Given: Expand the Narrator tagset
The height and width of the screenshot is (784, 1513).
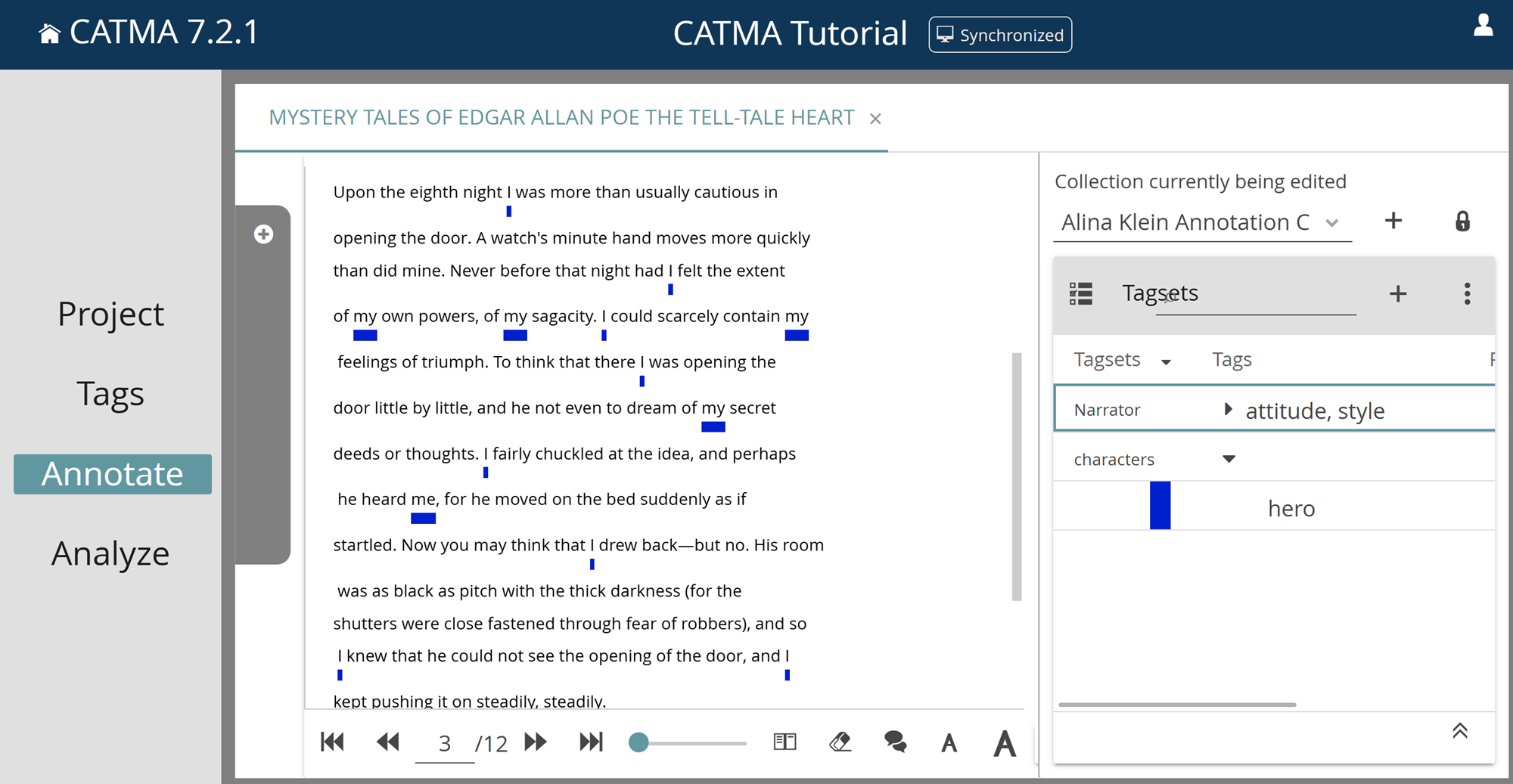Looking at the screenshot, I should click(x=1228, y=409).
